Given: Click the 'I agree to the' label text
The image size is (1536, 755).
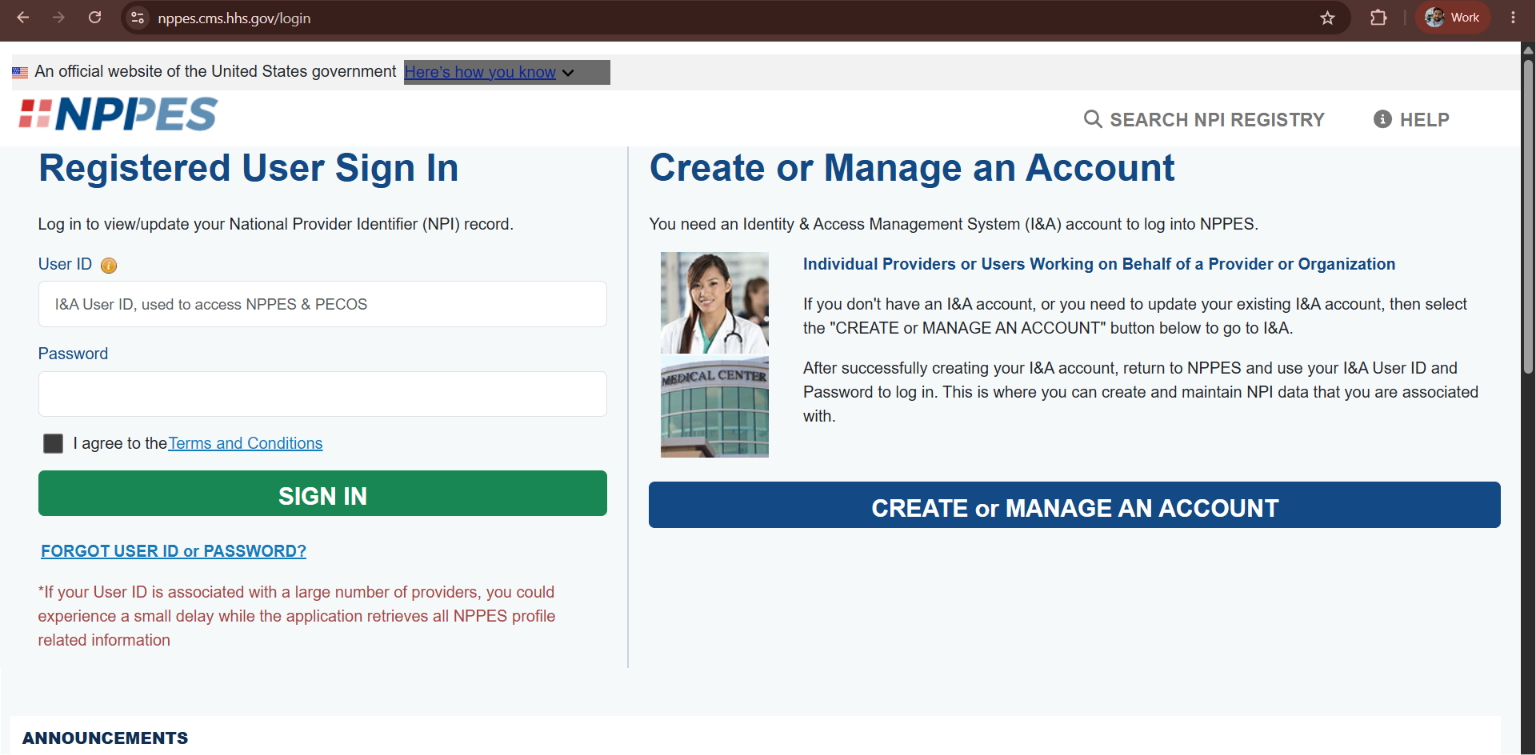Looking at the screenshot, I should 120,443.
